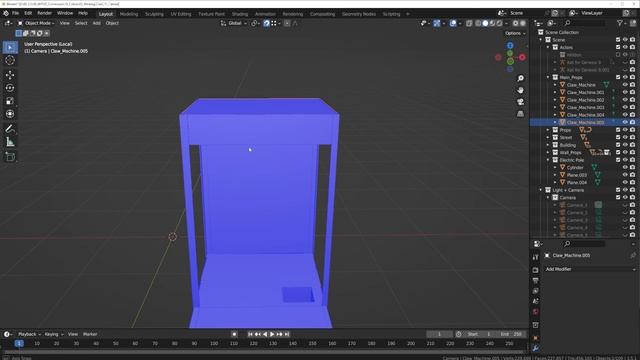The width and height of the screenshot is (640, 360).
Task: Hide Claw_Machine object with eye icon
Action: coord(625,85)
